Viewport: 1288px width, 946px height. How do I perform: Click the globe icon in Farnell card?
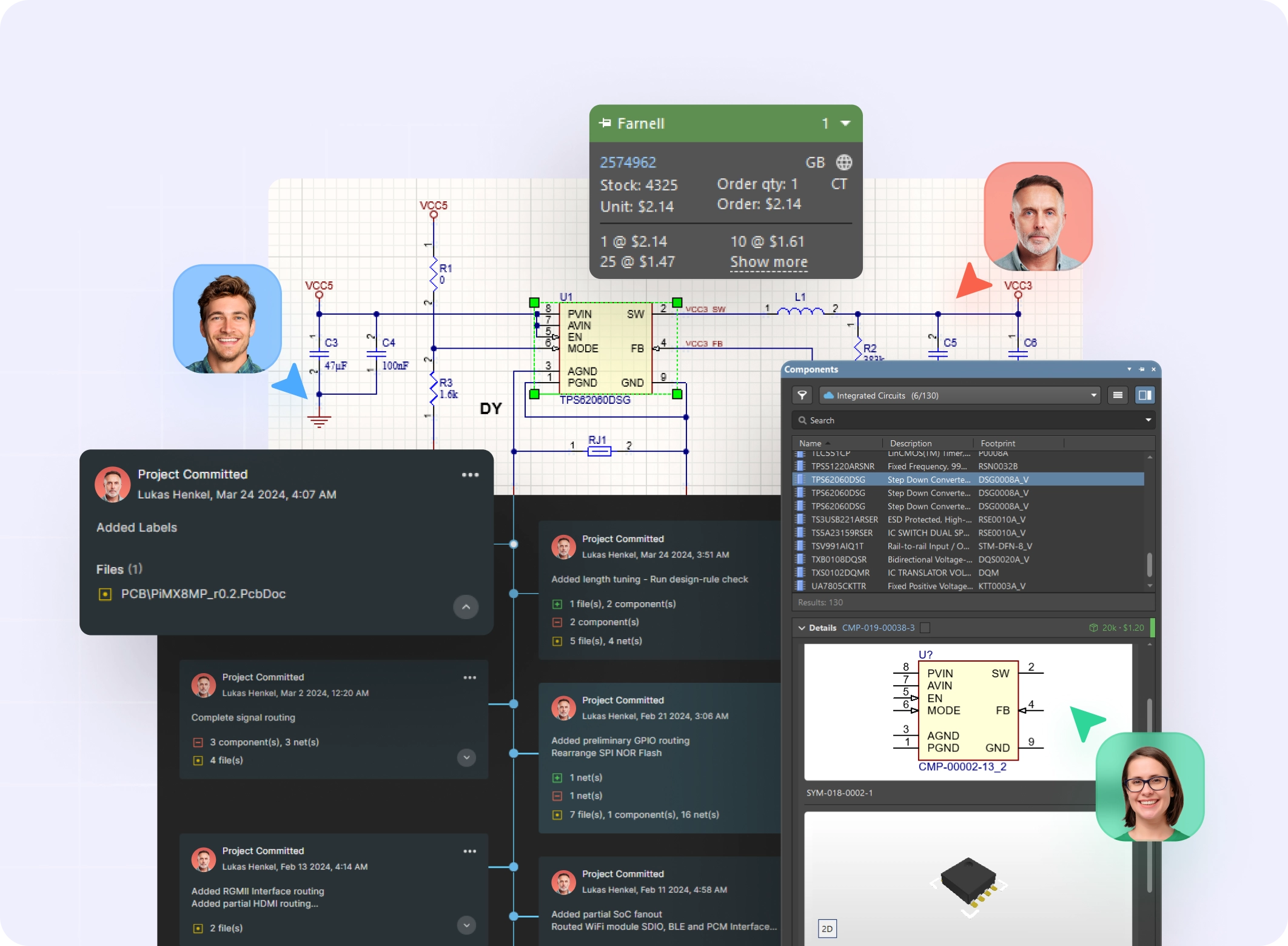coord(844,163)
